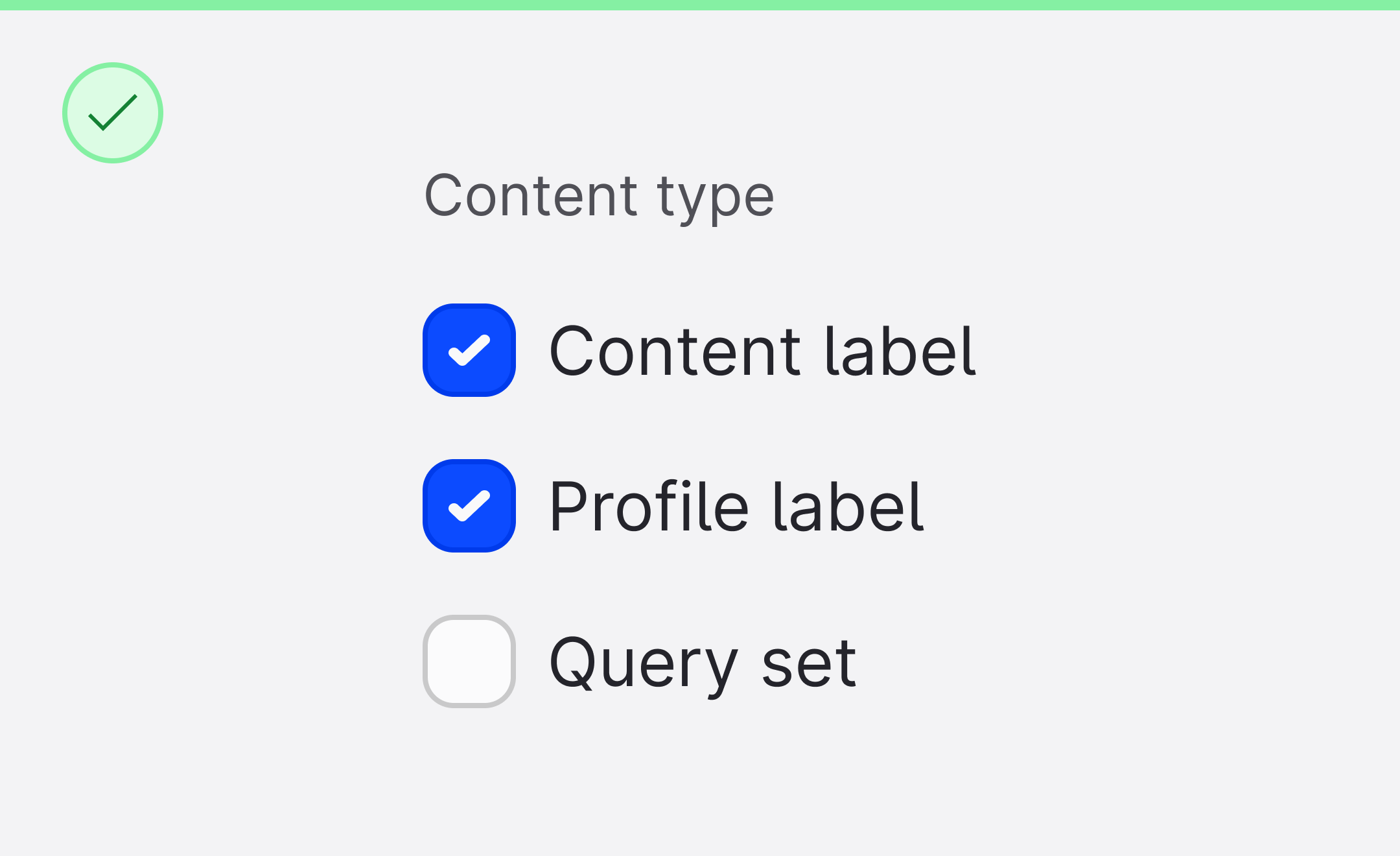
Task: Click the "Content label" text
Action: point(762,351)
